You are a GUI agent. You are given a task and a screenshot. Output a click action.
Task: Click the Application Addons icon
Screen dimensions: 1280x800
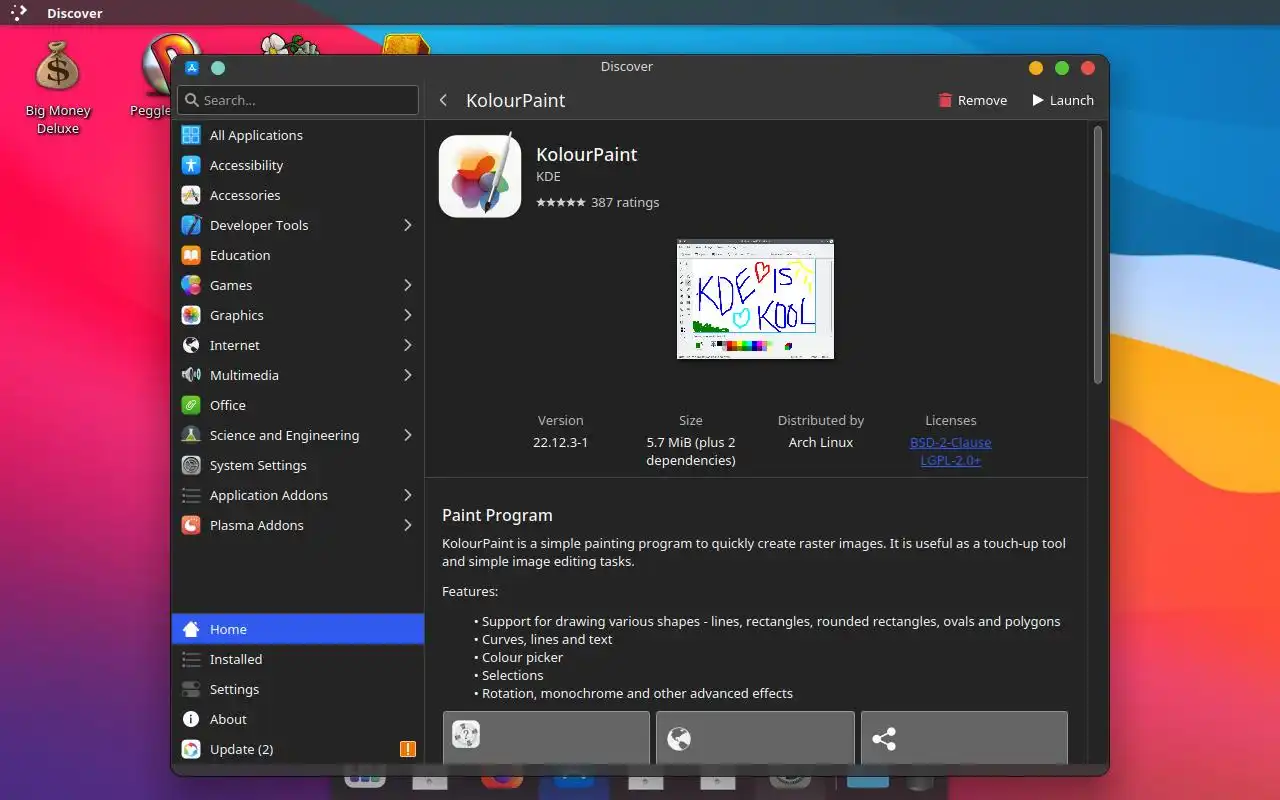coord(190,495)
